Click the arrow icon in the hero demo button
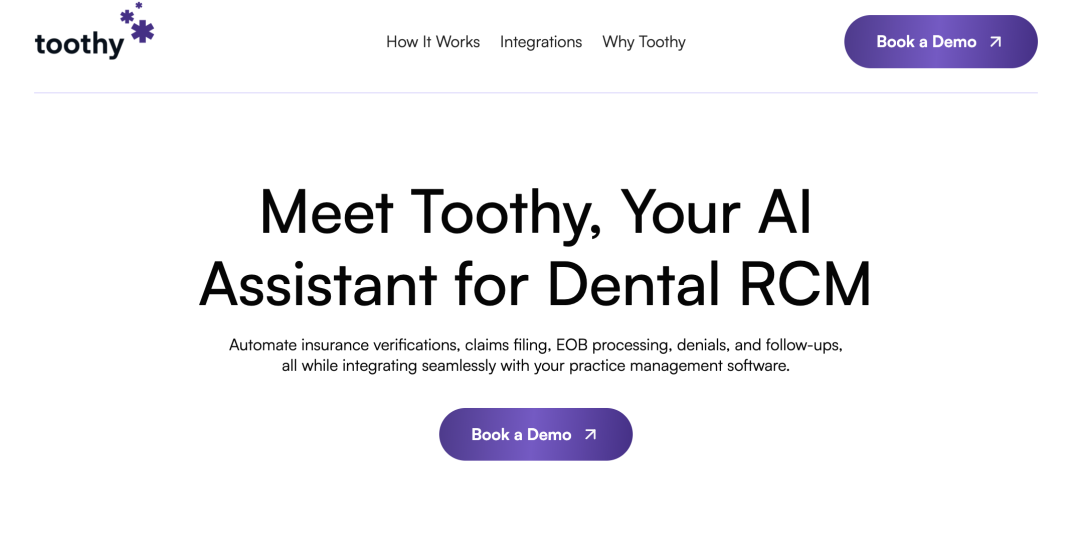Image resolution: width=1080 pixels, height=549 pixels. pyautogui.click(x=590, y=435)
